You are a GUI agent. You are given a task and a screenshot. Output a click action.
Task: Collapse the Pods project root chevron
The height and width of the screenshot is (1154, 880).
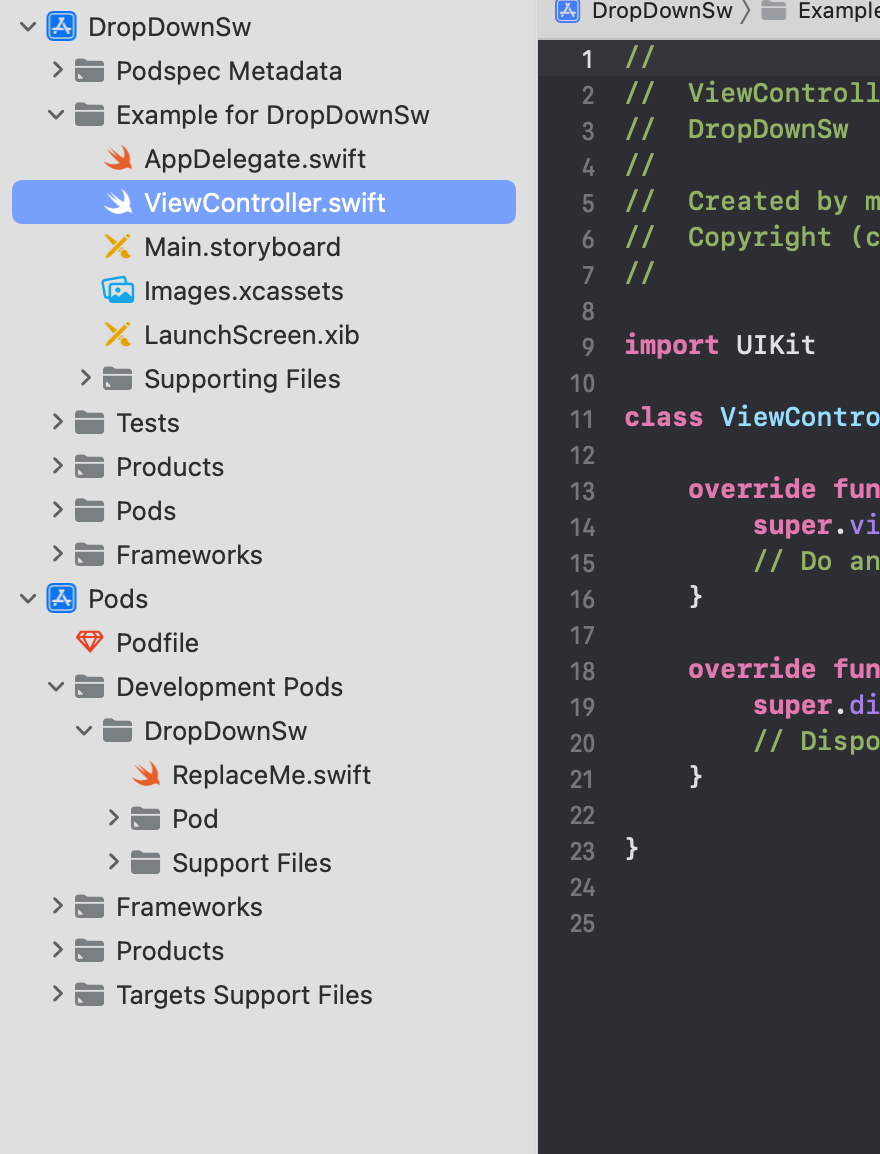pyautogui.click(x=28, y=599)
